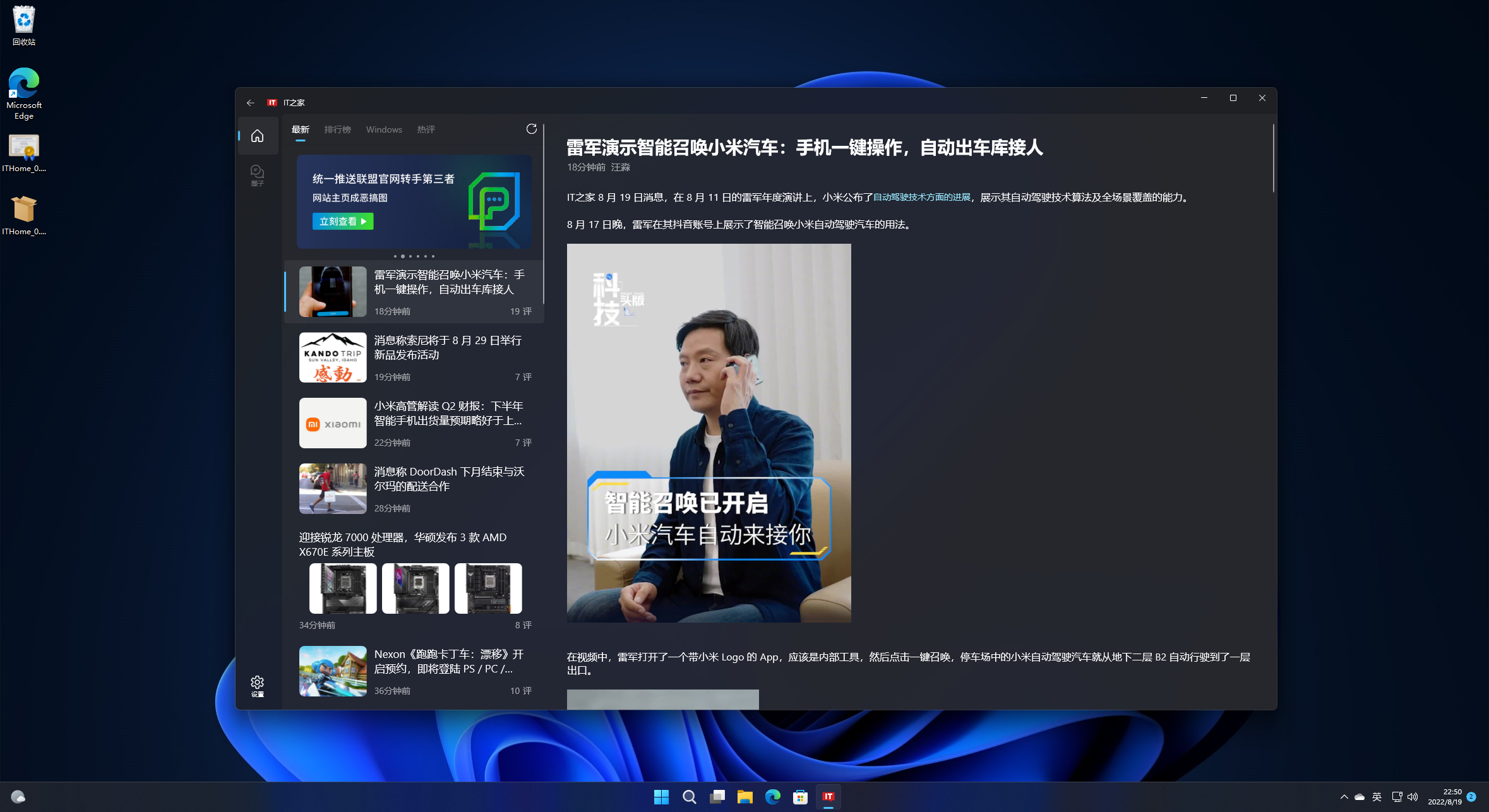
Task: Click the IT之家 app taskbar icon
Action: point(828,797)
